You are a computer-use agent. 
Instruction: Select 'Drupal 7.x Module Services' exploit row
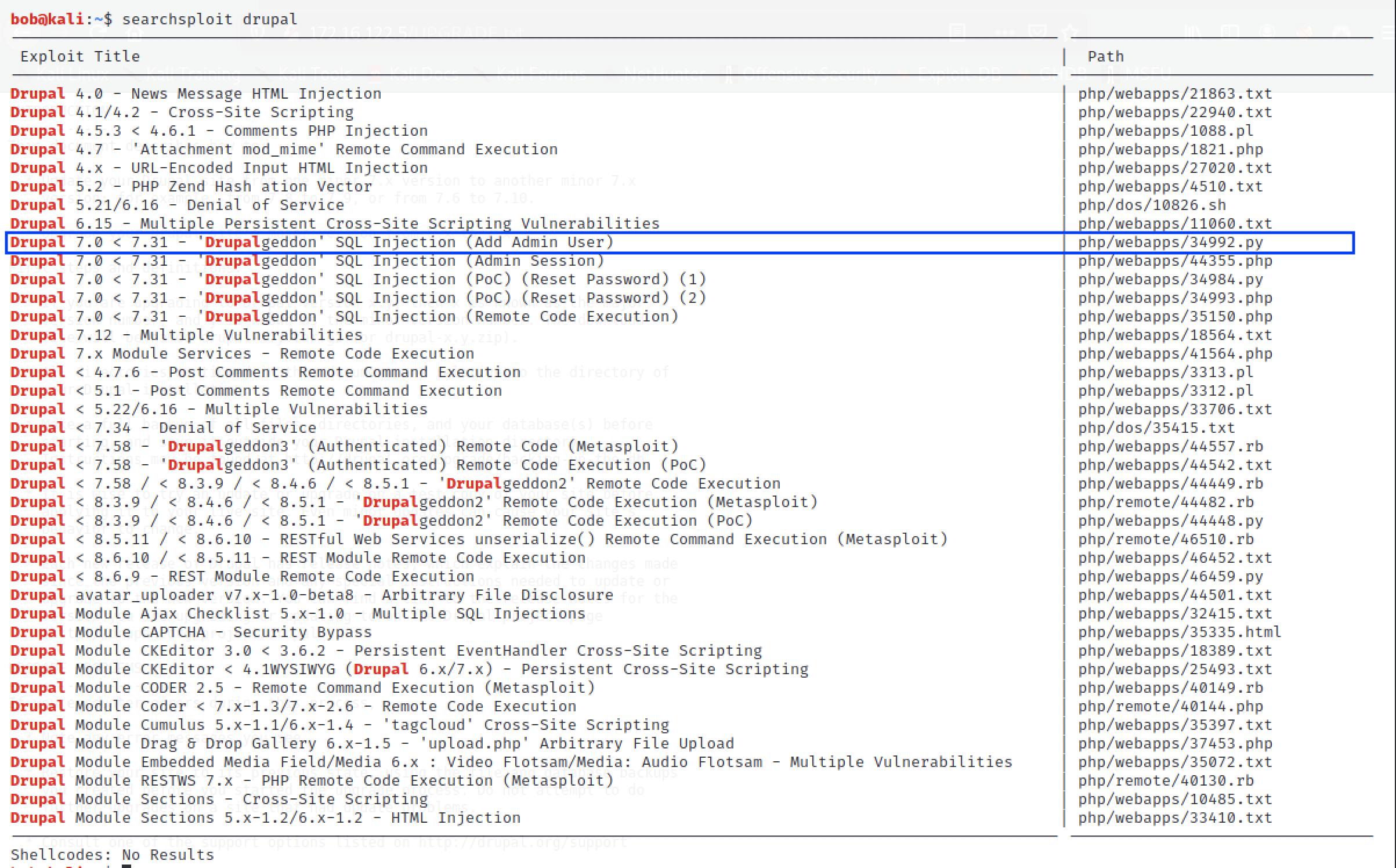(x=243, y=353)
